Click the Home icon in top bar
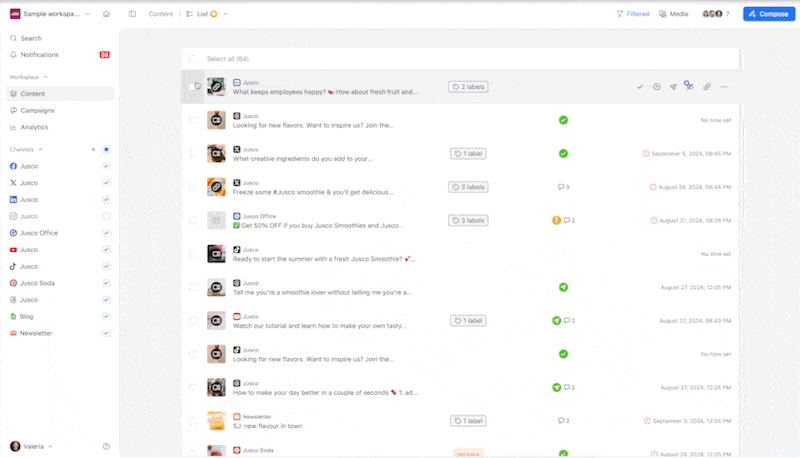The image size is (800, 458). [106, 14]
